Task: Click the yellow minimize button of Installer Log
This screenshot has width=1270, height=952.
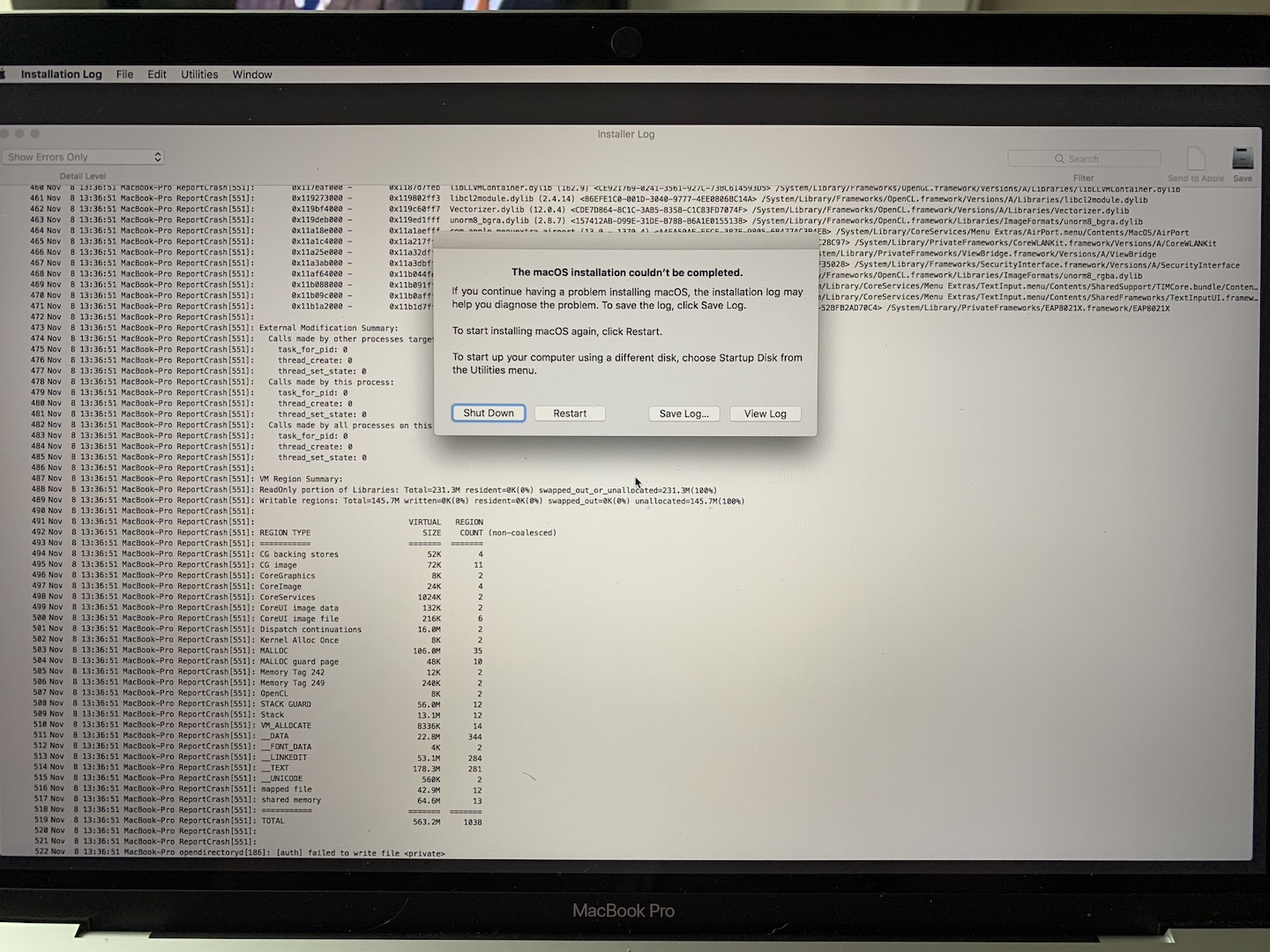Action: point(19,134)
